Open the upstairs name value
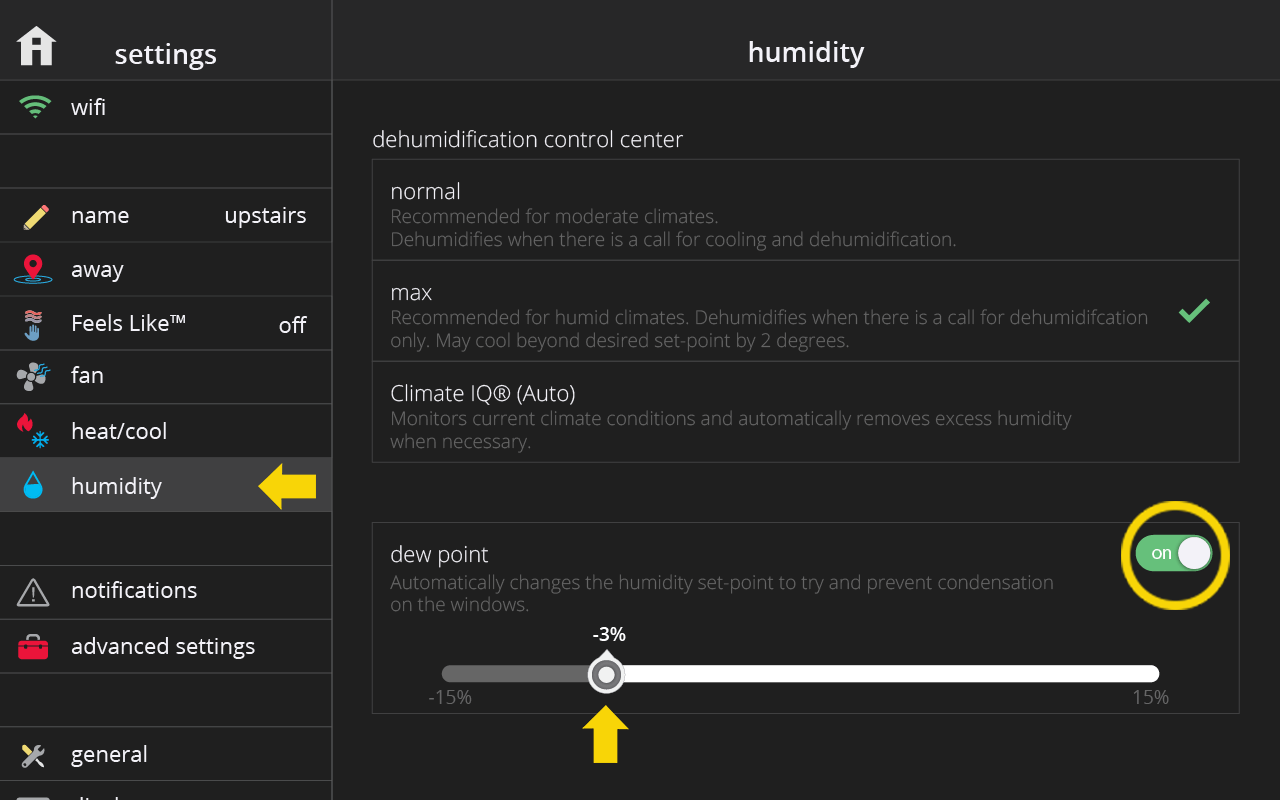1280x800 pixels. pyautogui.click(x=265, y=216)
